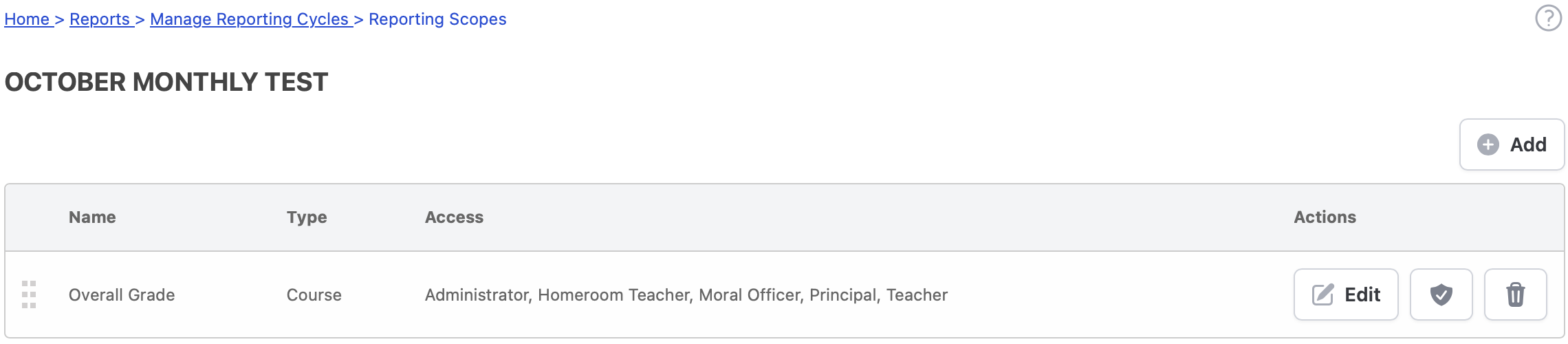Click the Edit label for Overall Grade
The image size is (1568, 344).
click(1362, 294)
